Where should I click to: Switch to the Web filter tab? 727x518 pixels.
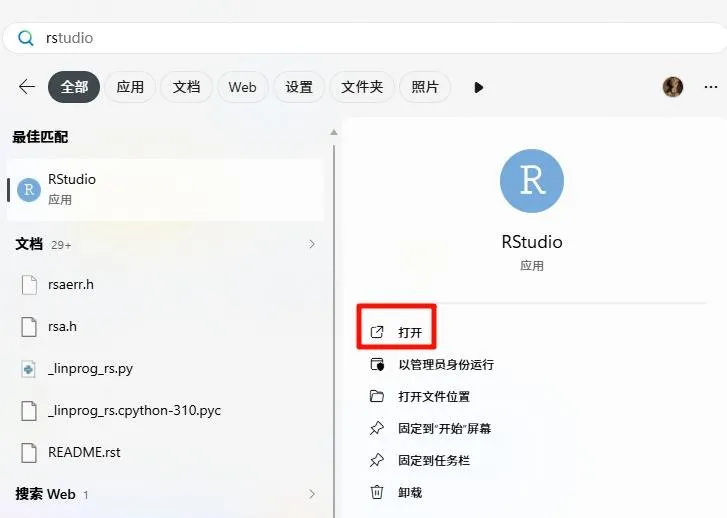click(x=242, y=87)
